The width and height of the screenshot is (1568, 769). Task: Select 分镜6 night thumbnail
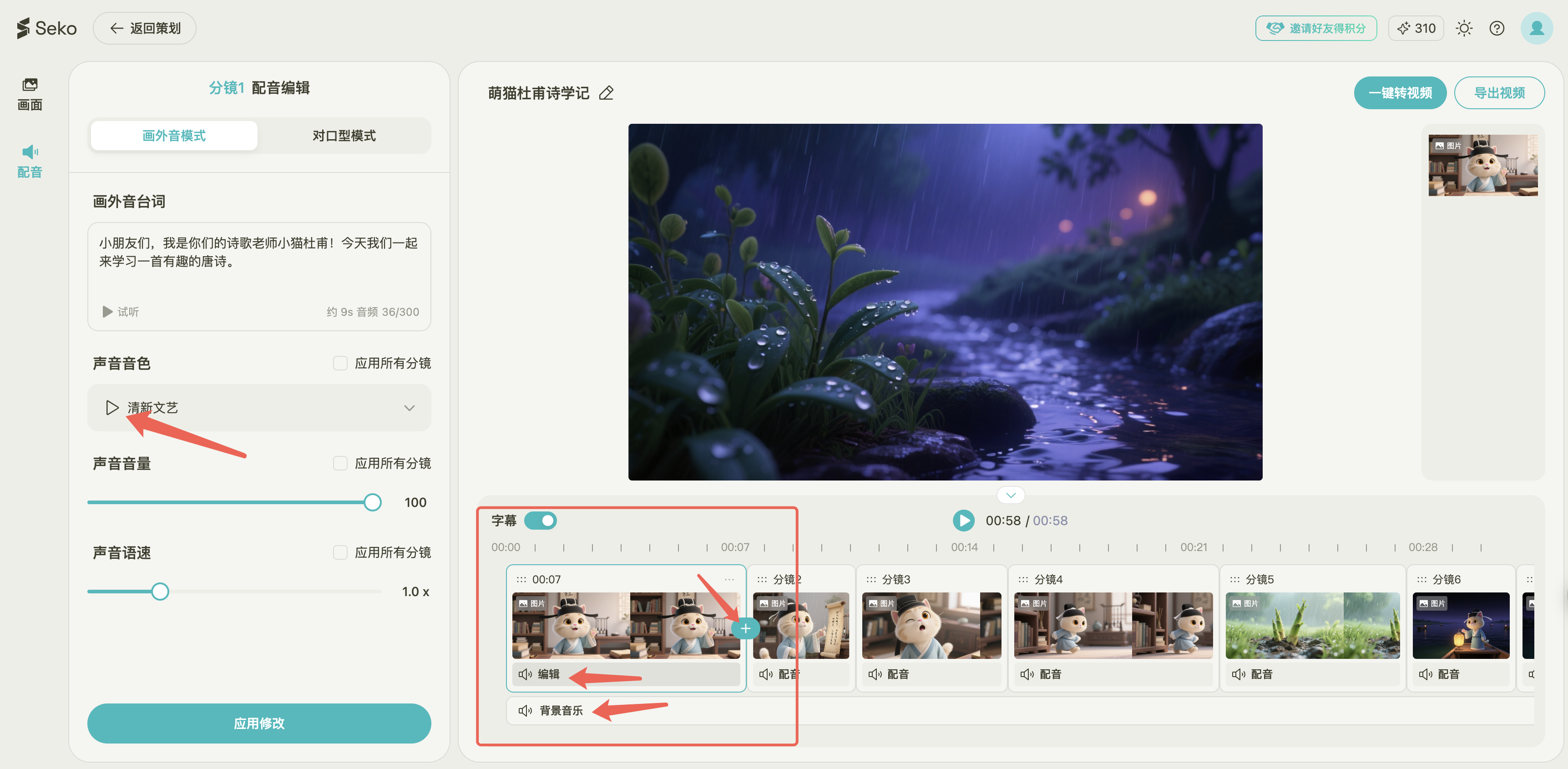click(x=1461, y=625)
